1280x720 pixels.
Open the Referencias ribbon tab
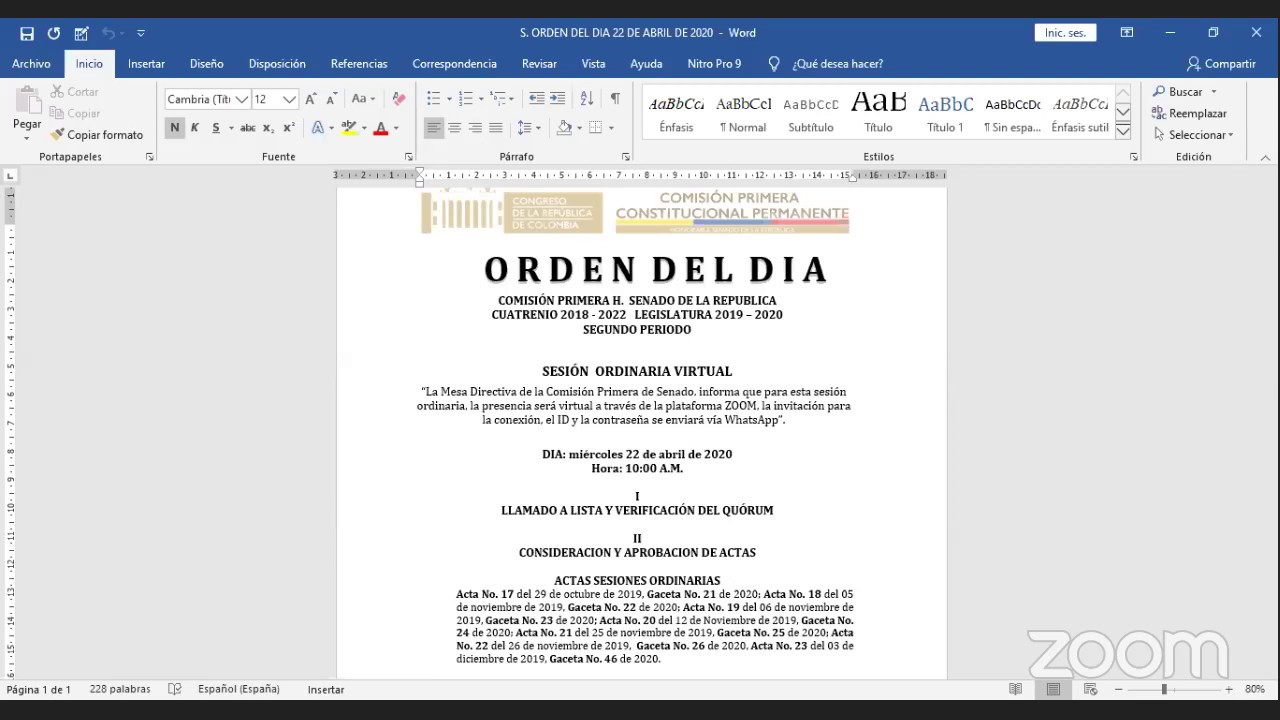click(359, 63)
